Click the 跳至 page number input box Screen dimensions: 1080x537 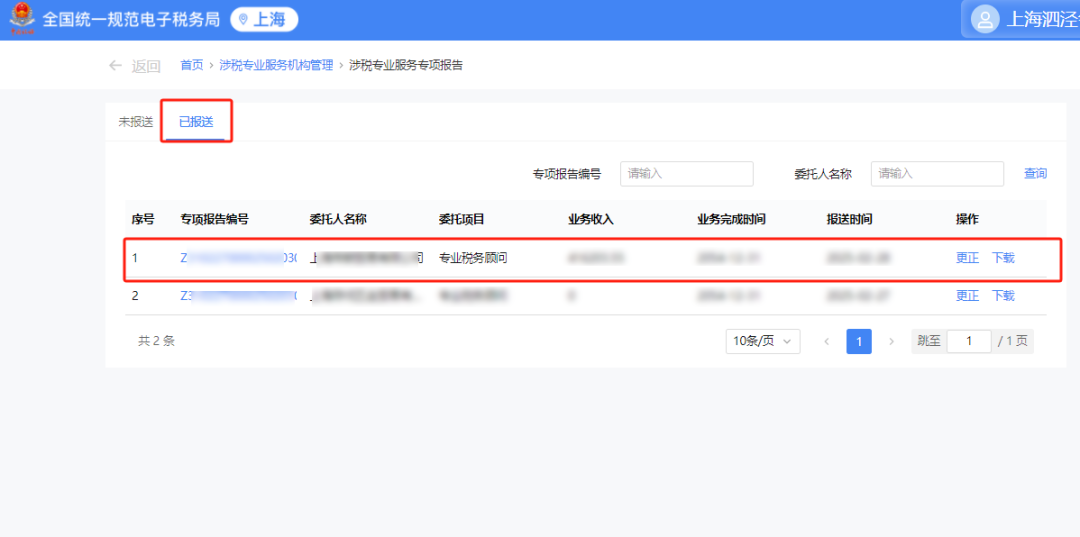tap(968, 341)
